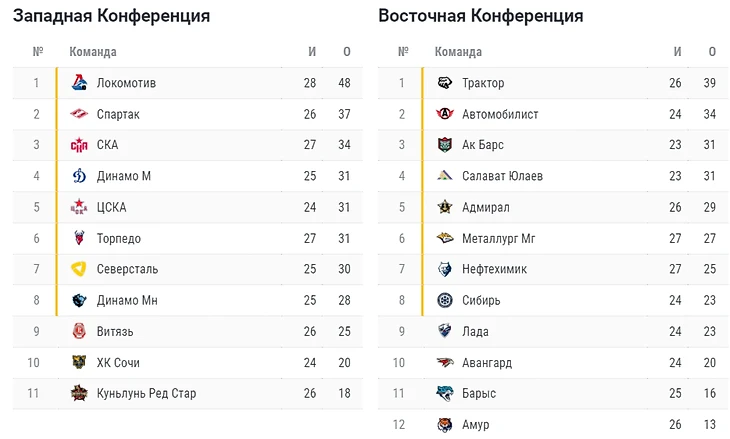
Task: Click the Барыс team logo
Action: (x=445, y=394)
